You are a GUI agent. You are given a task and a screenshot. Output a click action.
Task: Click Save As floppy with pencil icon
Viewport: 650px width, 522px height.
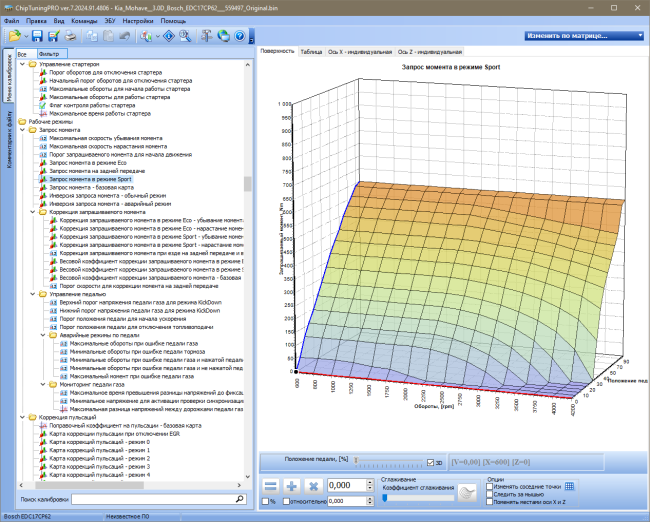pos(53,36)
